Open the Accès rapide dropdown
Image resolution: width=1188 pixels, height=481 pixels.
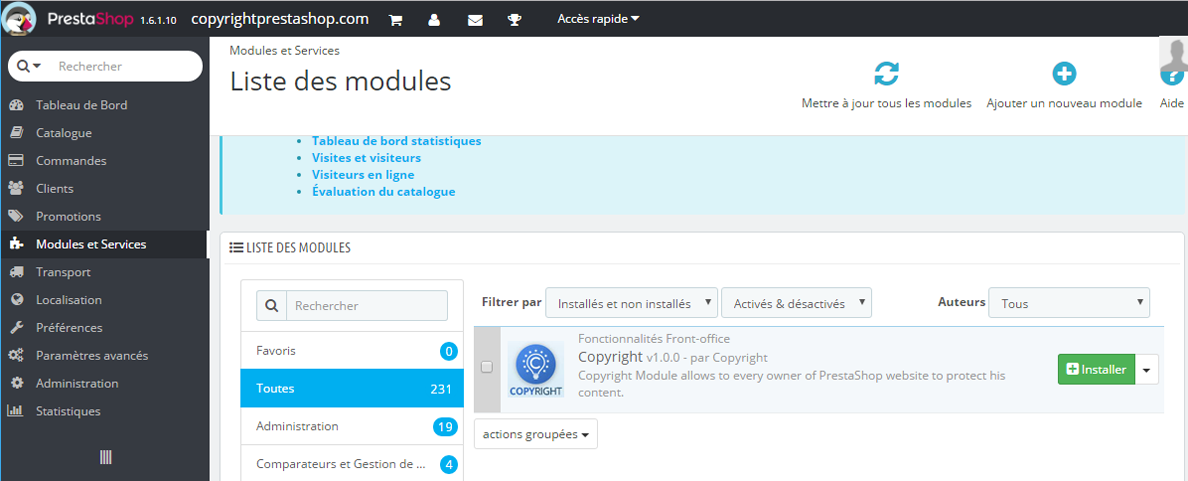599,19
